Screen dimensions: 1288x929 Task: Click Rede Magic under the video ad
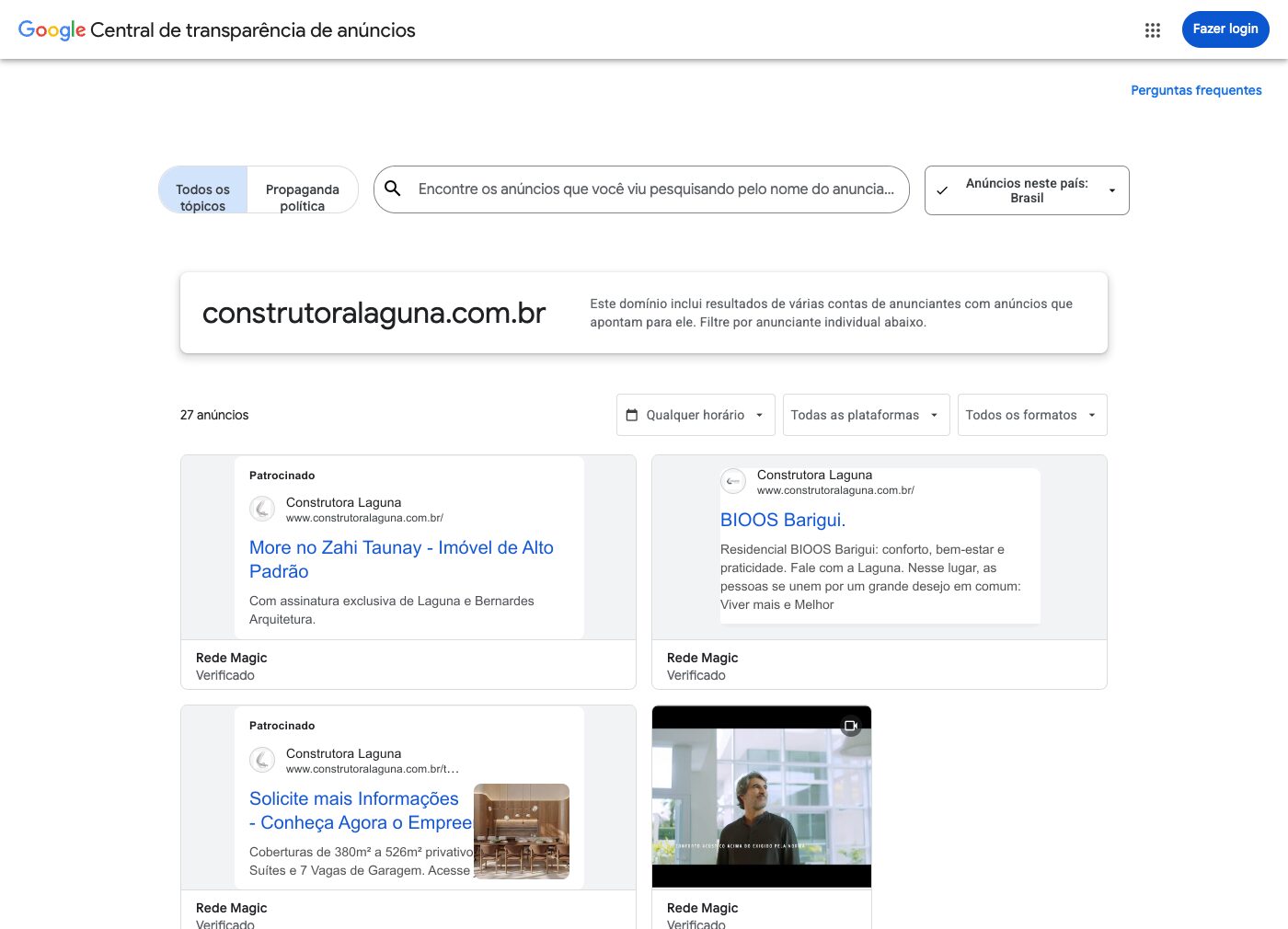click(x=703, y=908)
